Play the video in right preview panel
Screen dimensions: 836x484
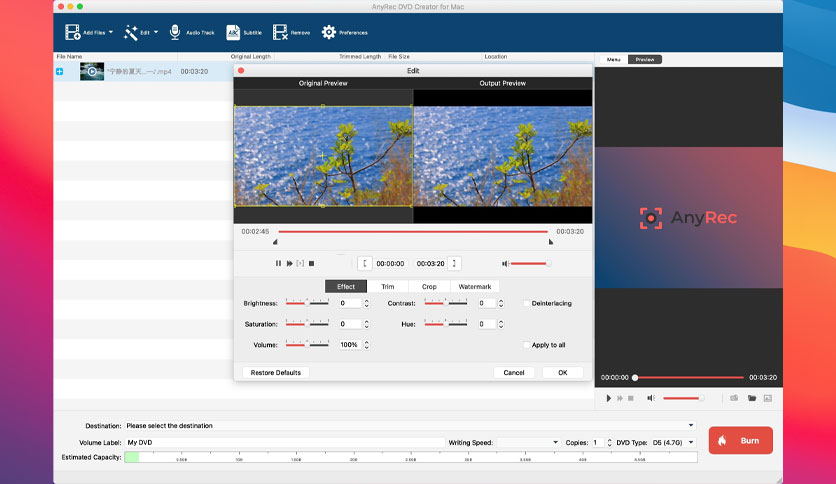click(x=608, y=398)
